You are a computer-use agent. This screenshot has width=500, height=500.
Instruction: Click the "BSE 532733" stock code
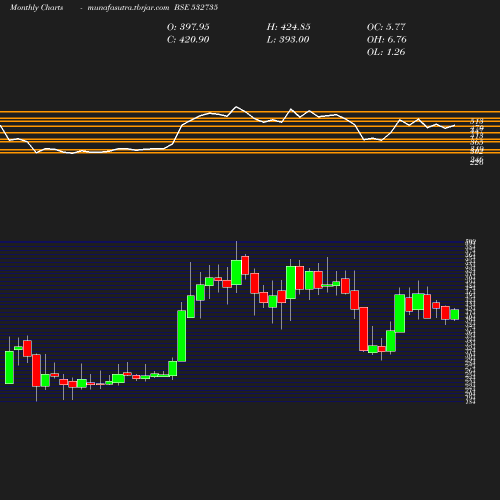pyautogui.click(x=196, y=7)
